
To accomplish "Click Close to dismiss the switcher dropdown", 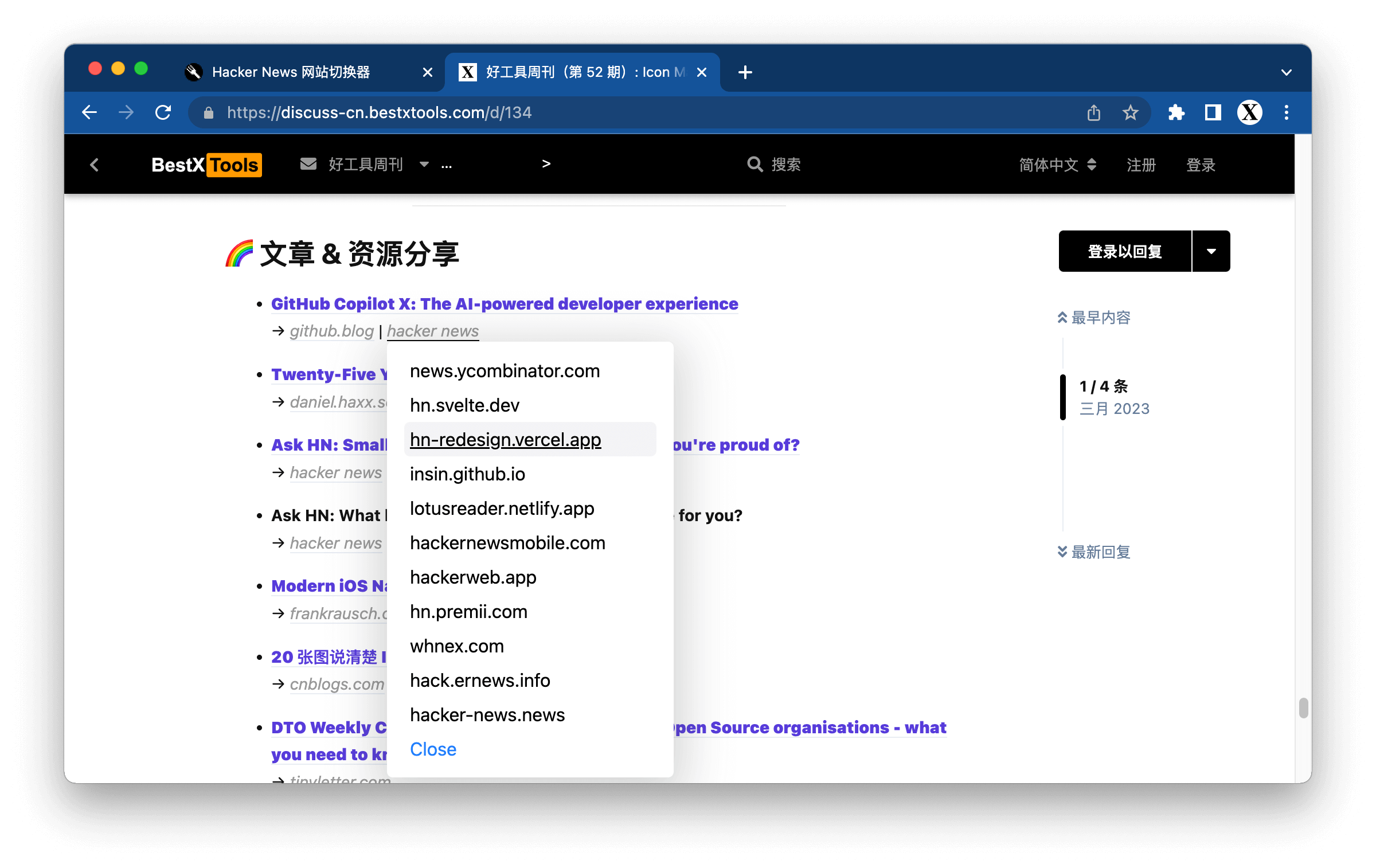I will [x=434, y=749].
